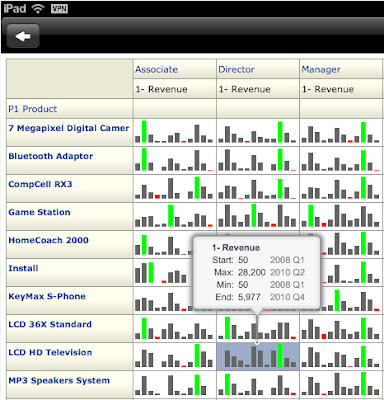Tap the End value 5,977 in tooltip
This screenshot has height=400, width=384.
(x=249, y=297)
